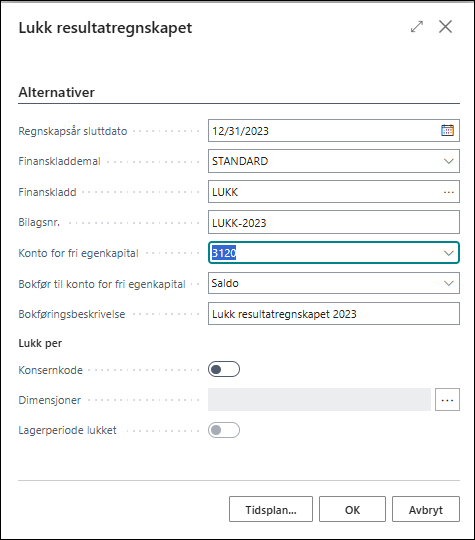Click the expand dialog arrow icon

pyautogui.click(x=417, y=27)
